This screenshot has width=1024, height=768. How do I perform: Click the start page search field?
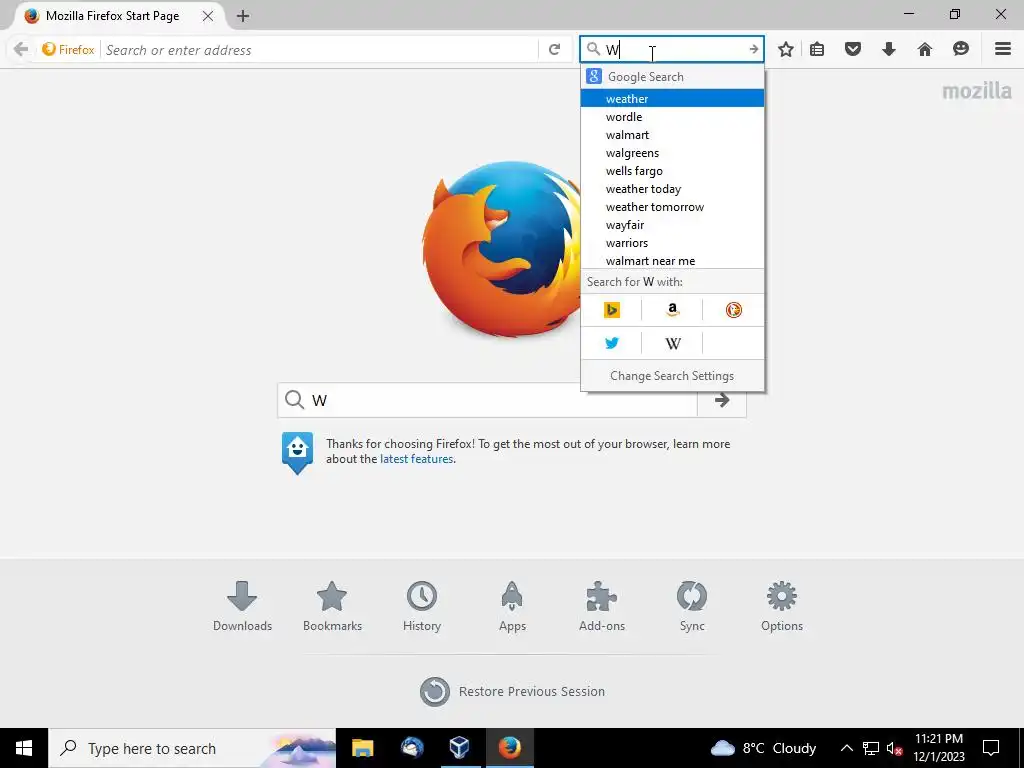[x=487, y=400]
